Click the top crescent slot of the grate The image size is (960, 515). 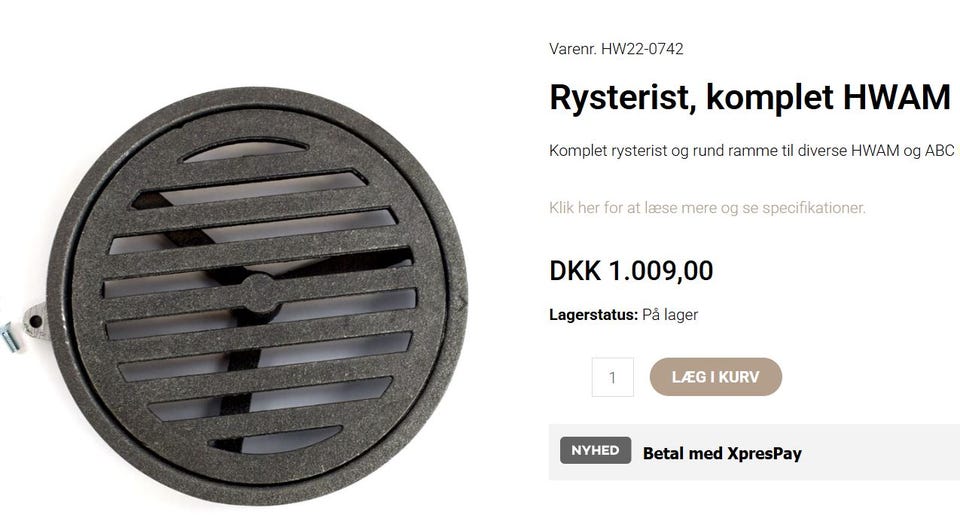click(245, 151)
